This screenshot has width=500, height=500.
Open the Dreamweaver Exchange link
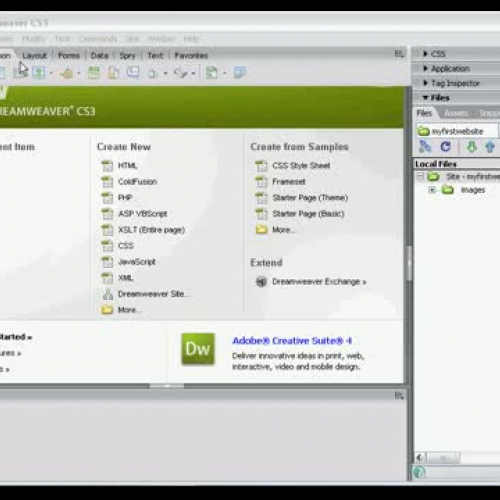point(319,282)
